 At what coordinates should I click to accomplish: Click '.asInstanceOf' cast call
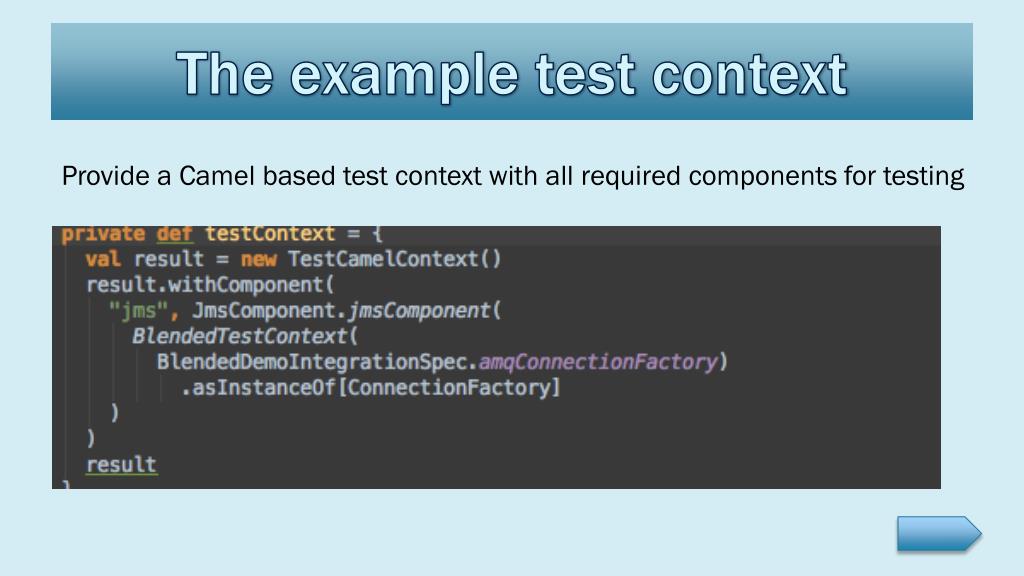[x=258, y=387]
